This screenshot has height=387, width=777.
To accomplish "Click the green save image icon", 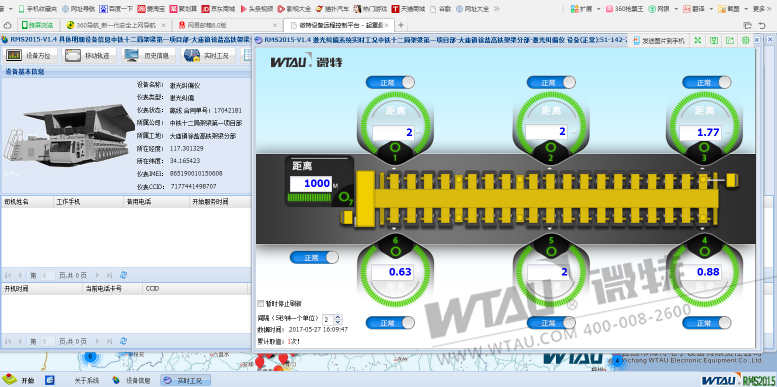I will pos(714,41).
